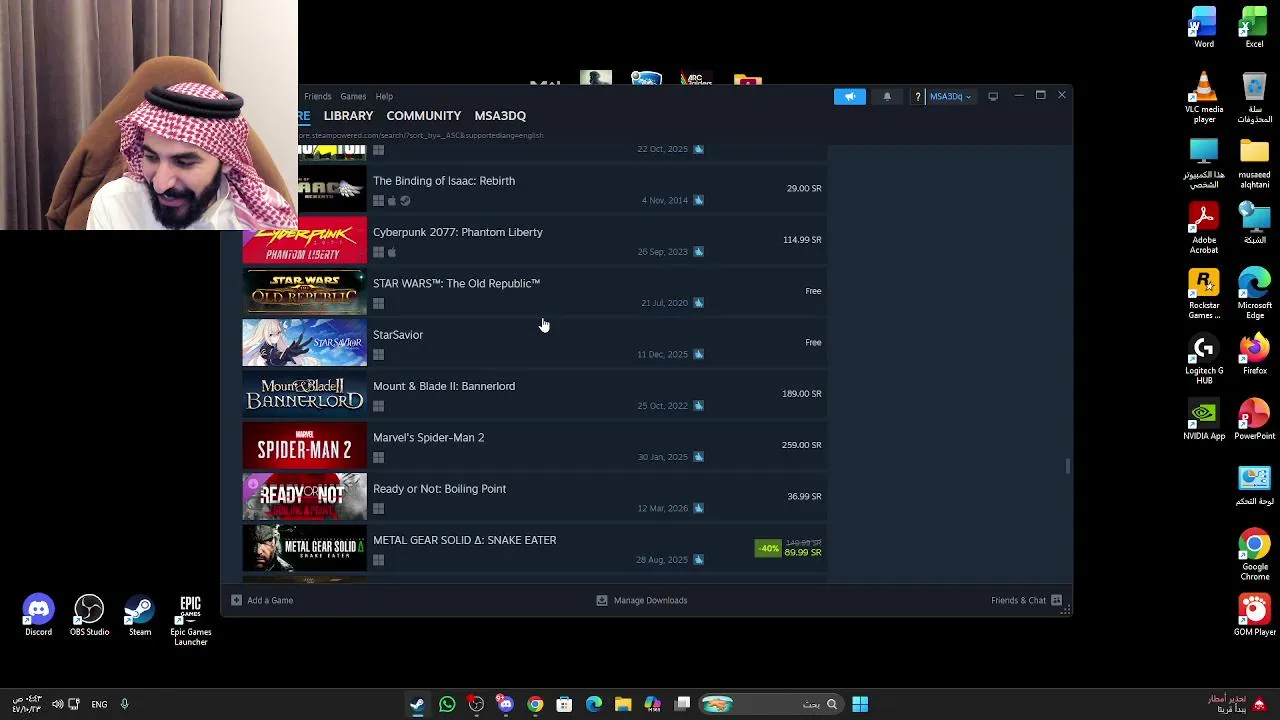1280x720 pixels.
Task: Click the Logitech G HUB desktop icon
Action: click(1204, 360)
